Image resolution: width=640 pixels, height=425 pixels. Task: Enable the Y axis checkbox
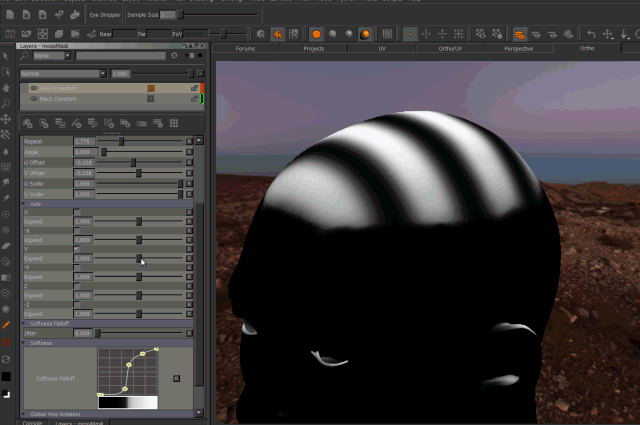(x=78, y=249)
